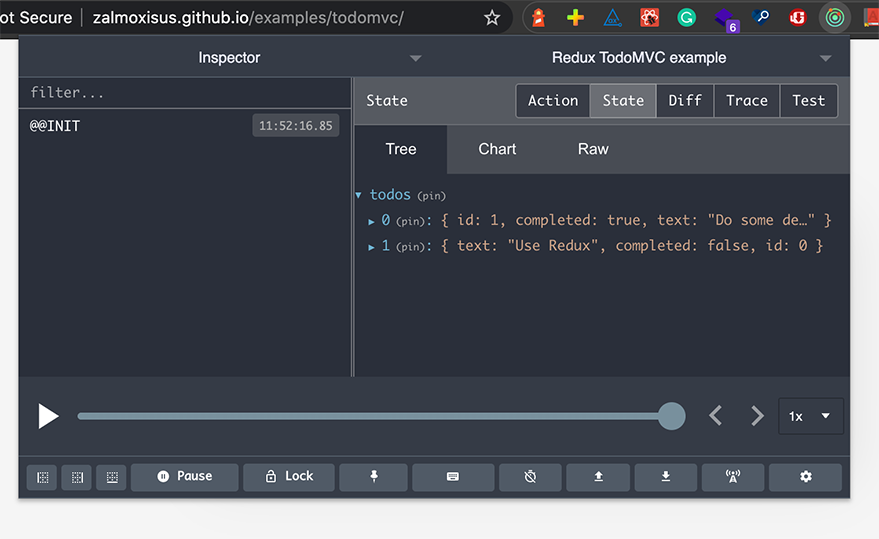Open the Grammarly extension icon

(686, 18)
